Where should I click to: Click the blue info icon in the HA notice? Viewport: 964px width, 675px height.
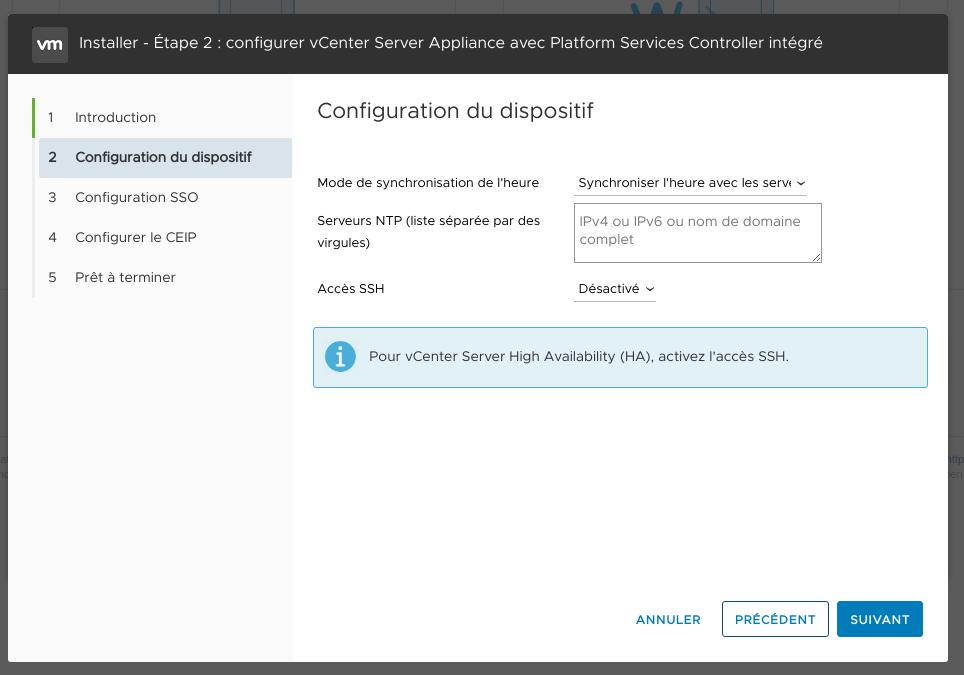point(340,357)
